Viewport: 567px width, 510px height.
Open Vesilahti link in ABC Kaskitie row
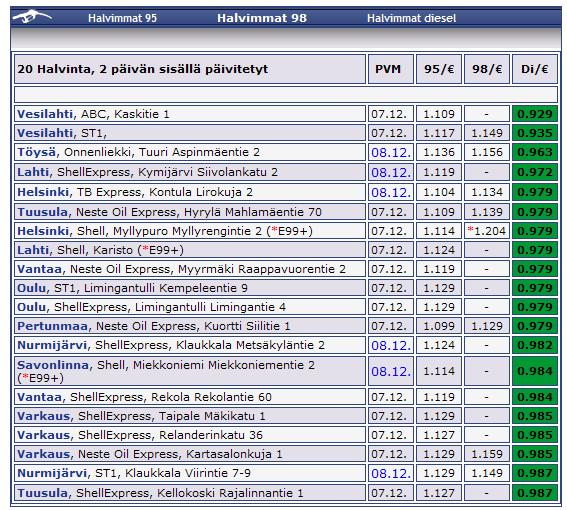click(45, 114)
